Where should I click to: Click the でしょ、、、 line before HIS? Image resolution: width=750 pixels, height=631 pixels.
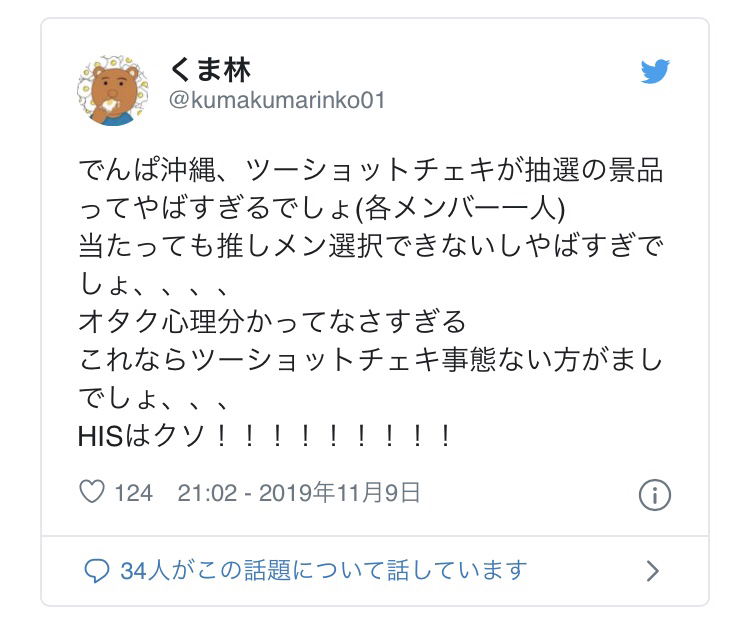(x=154, y=398)
